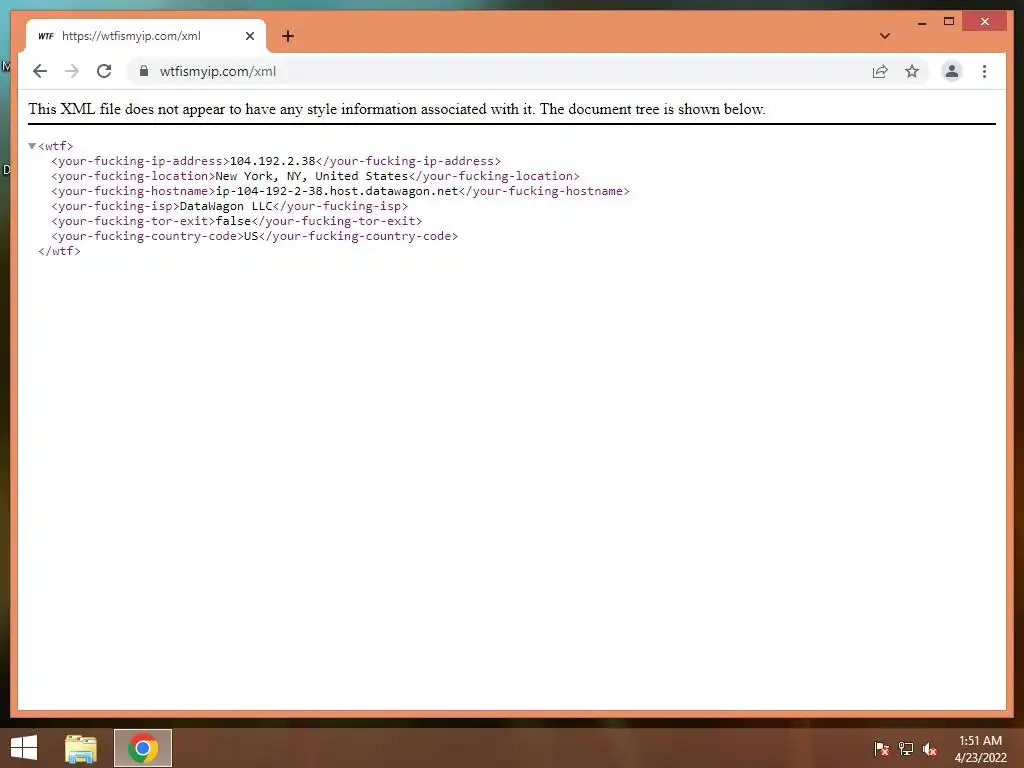Open File Explorer from the taskbar
1024x768 pixels.
(81, 748)
